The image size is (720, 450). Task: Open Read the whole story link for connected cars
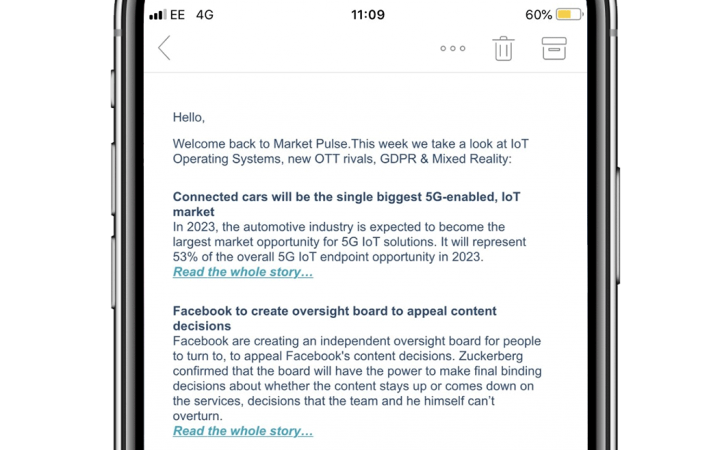pyautogui.click(x=243, y=272)
